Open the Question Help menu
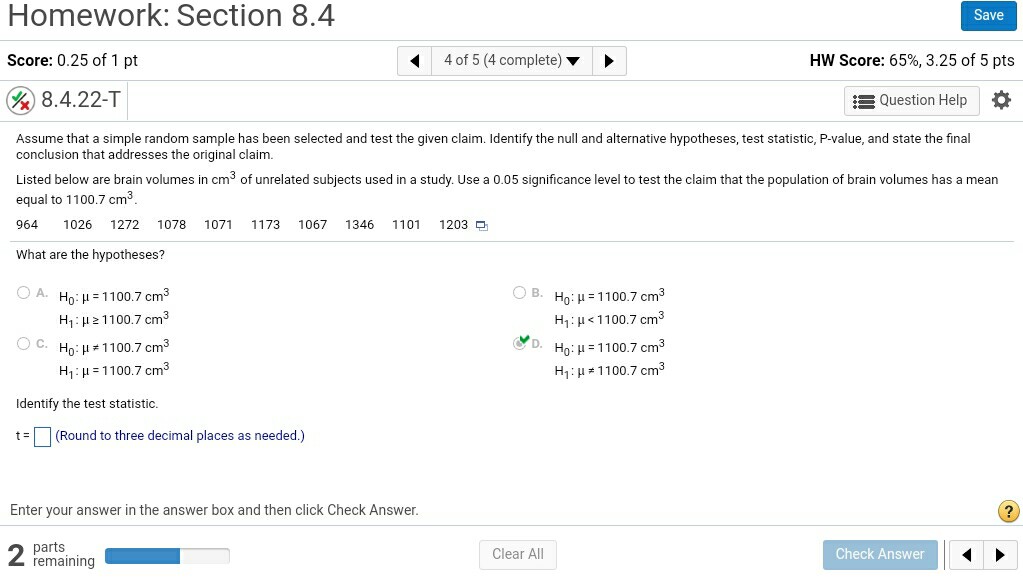The width and height of the screenshot is (1023, 586). 911,100
